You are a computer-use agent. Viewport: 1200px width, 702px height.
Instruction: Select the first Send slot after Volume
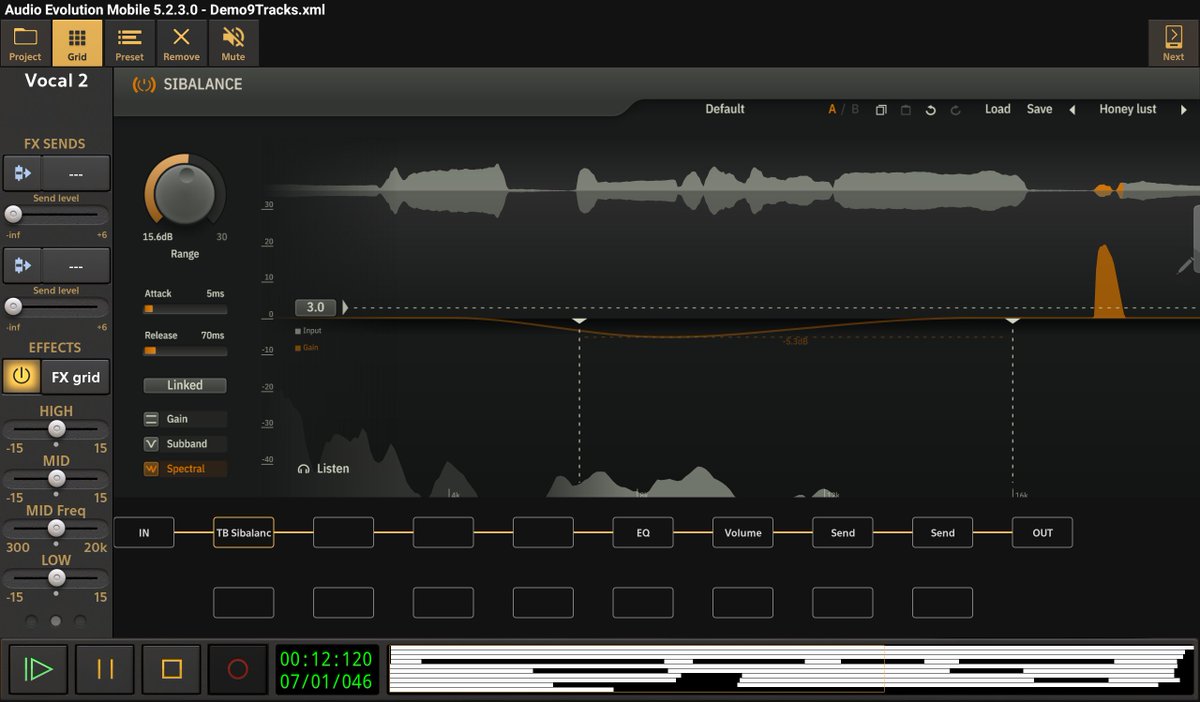tap(843, 533)
